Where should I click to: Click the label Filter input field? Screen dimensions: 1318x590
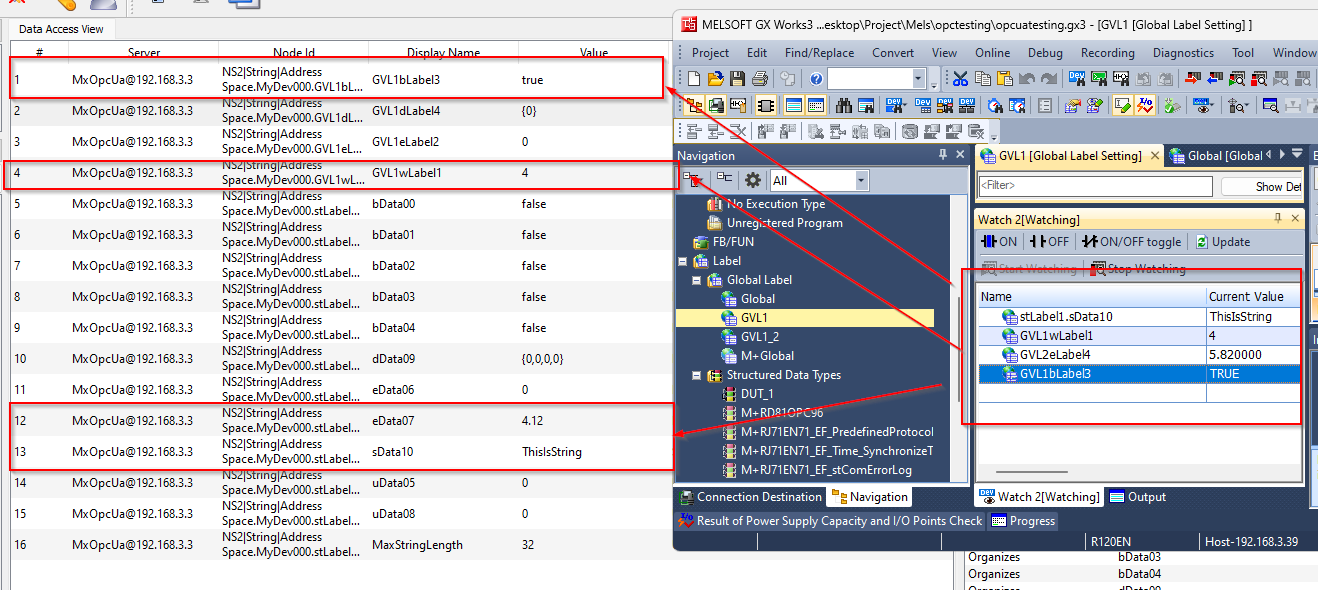[x=1094, y=186]
